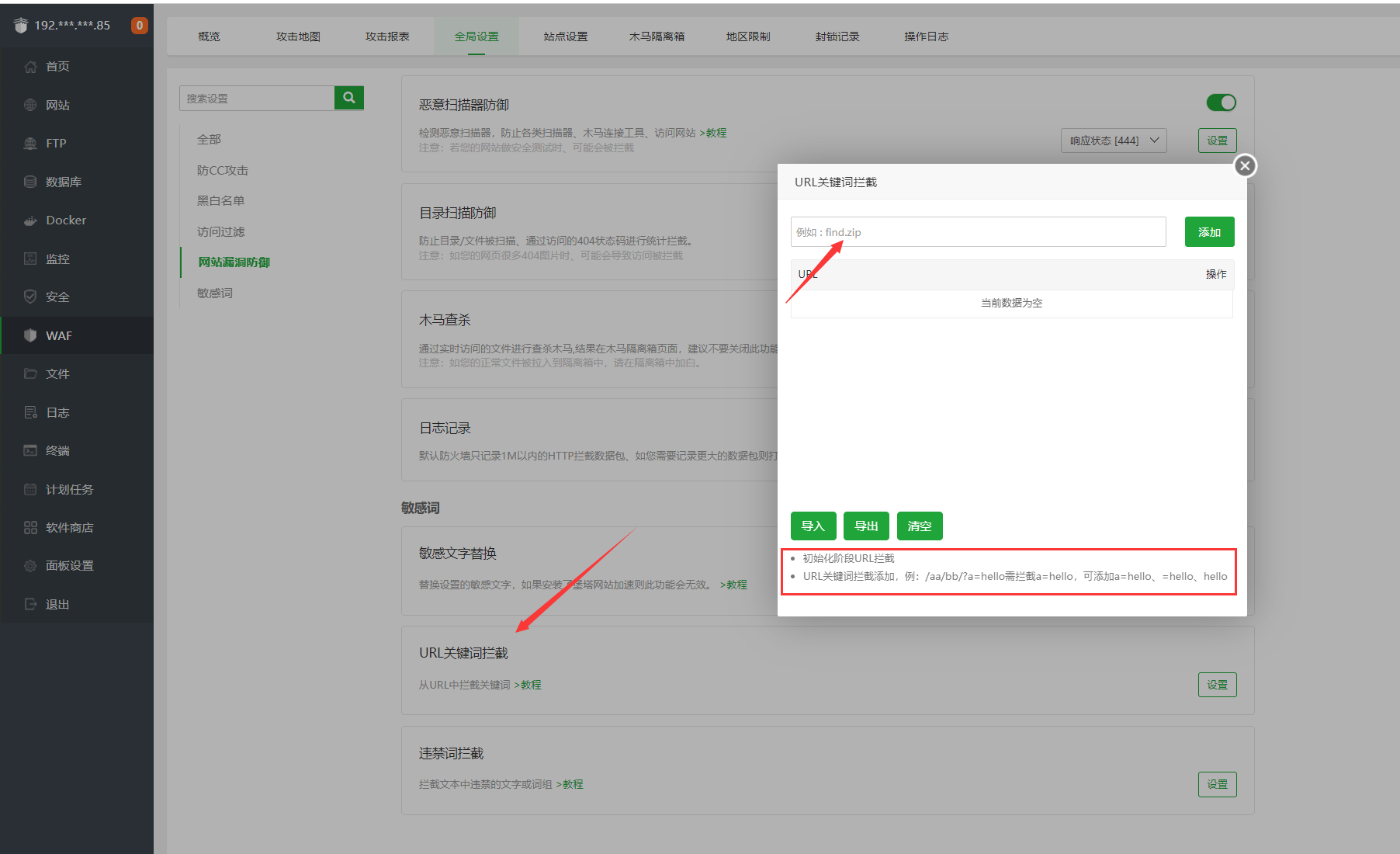This screenshot has height=854, width=1400.
Task: Open the 攻击报表 tab
Action: coord(387,36)
